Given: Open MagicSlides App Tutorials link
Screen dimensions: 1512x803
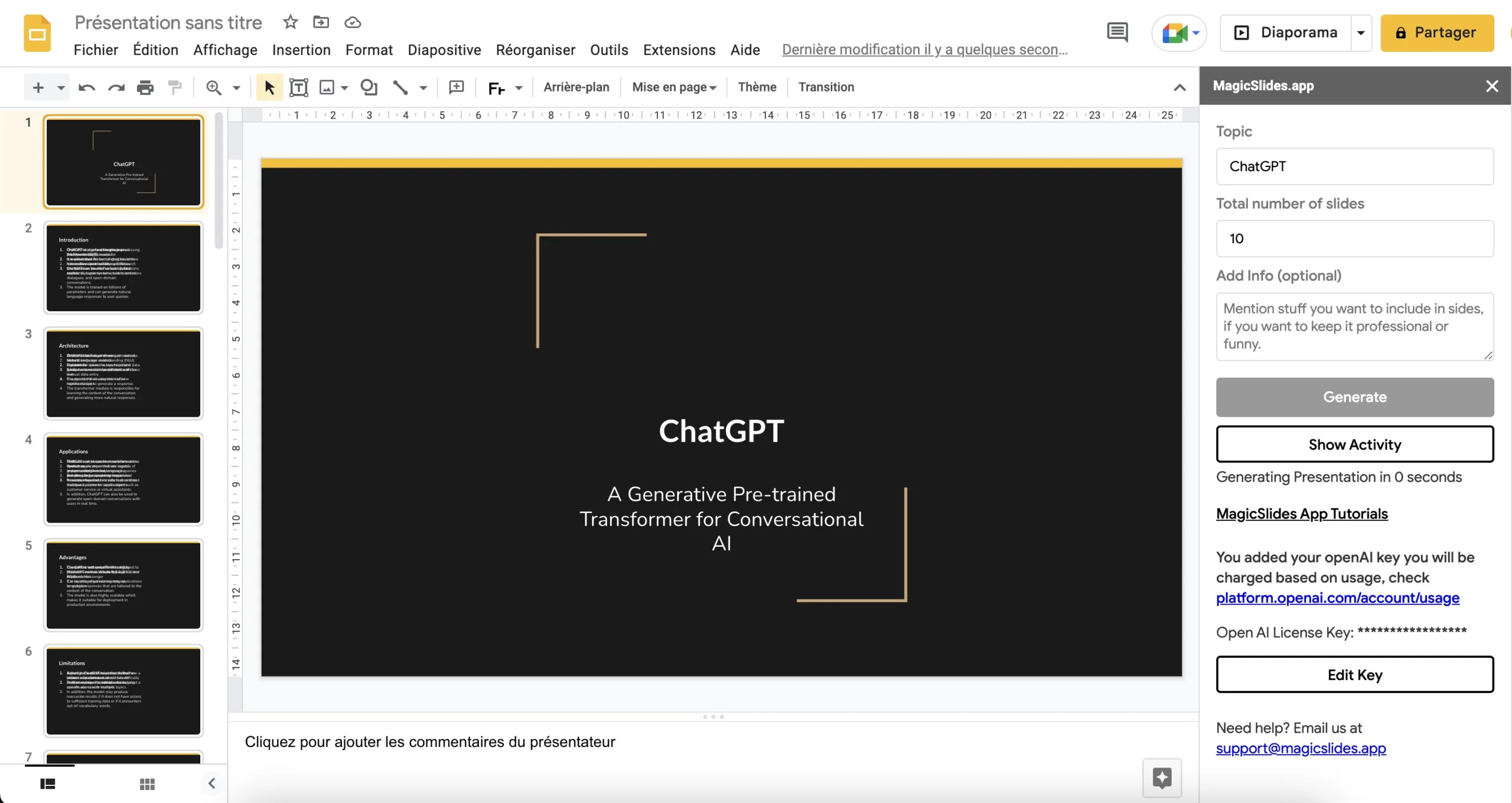Looking at the screenshot, I should point(1302,514).
